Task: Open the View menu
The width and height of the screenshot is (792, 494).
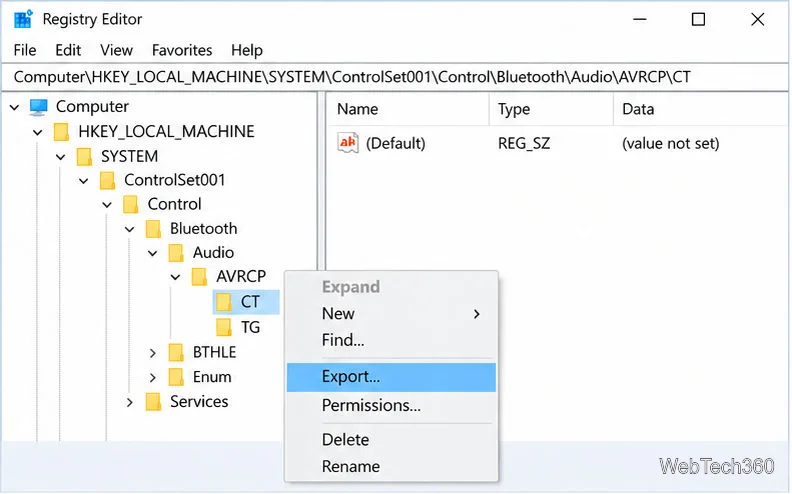Action: point(116,50)
